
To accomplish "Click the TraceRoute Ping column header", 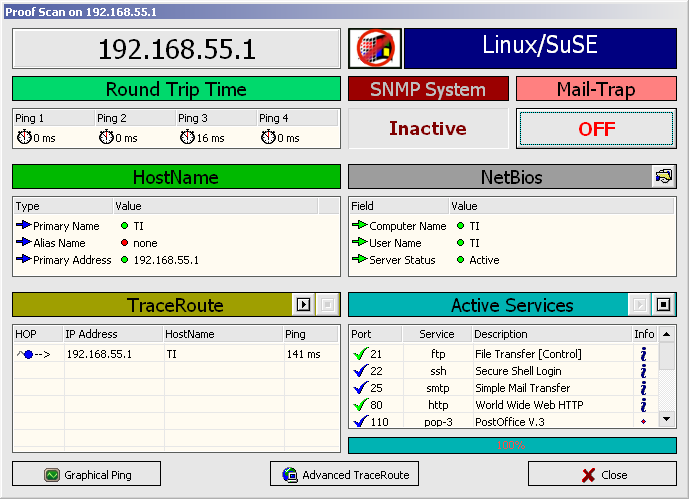I will (x=312, y=334).
